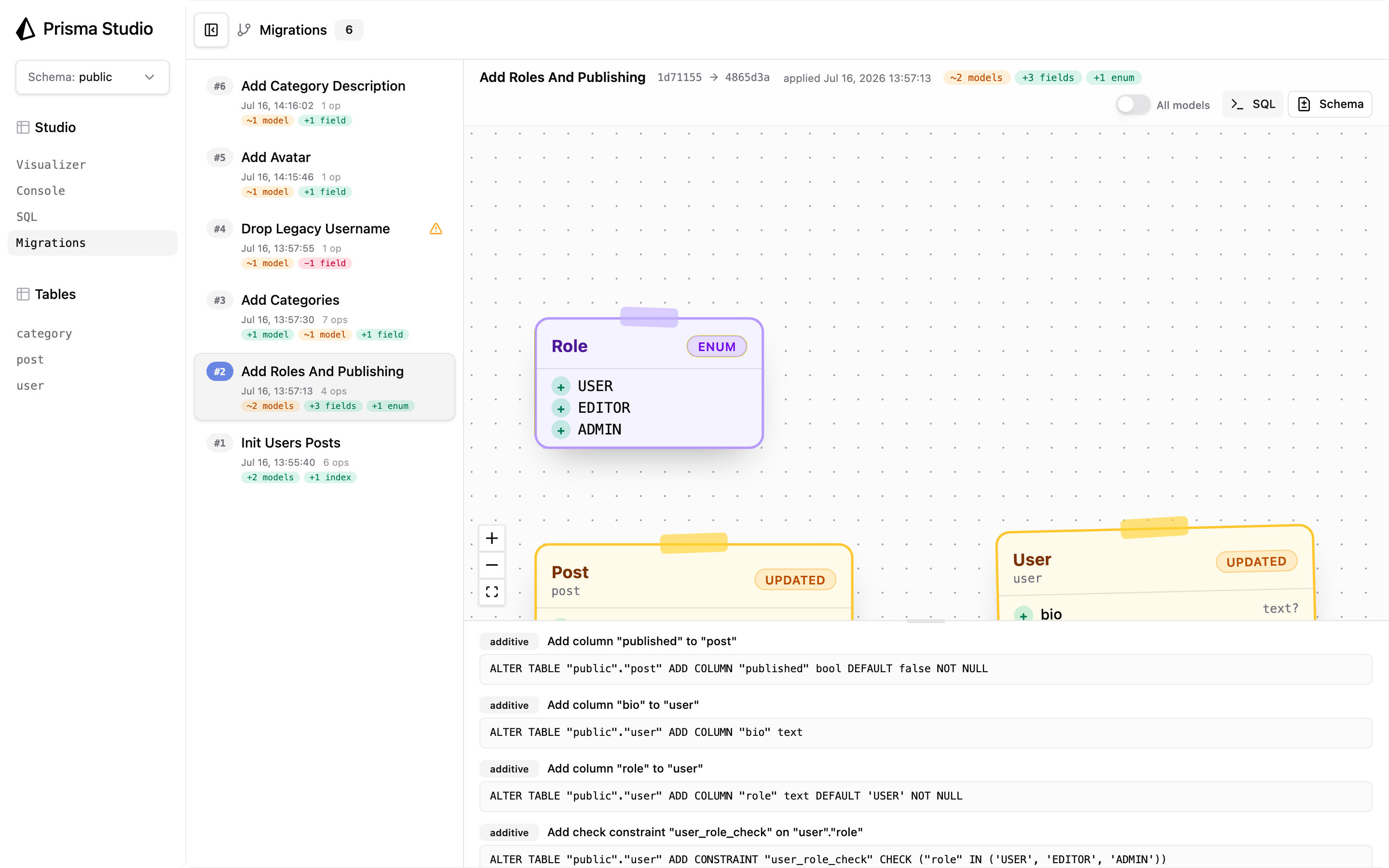Click the SQL view button
Viewport: 1389px width, 868px height.
pos(1253,105)
